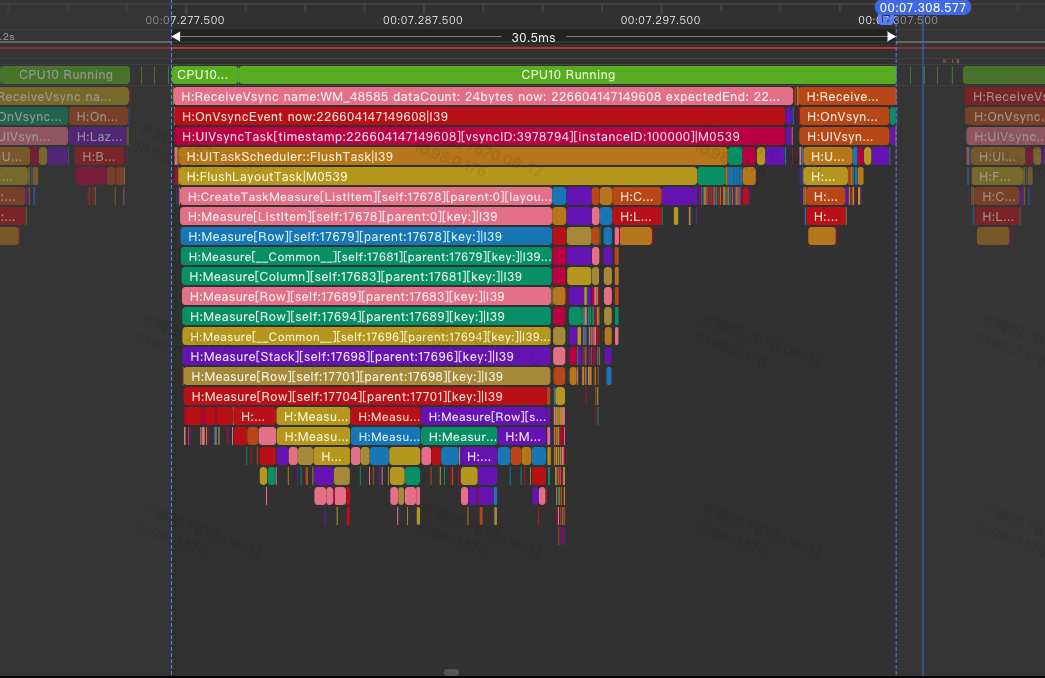Click the 30.5ms range duration label
The image size is (1045, 678).
tap(533, 37)
